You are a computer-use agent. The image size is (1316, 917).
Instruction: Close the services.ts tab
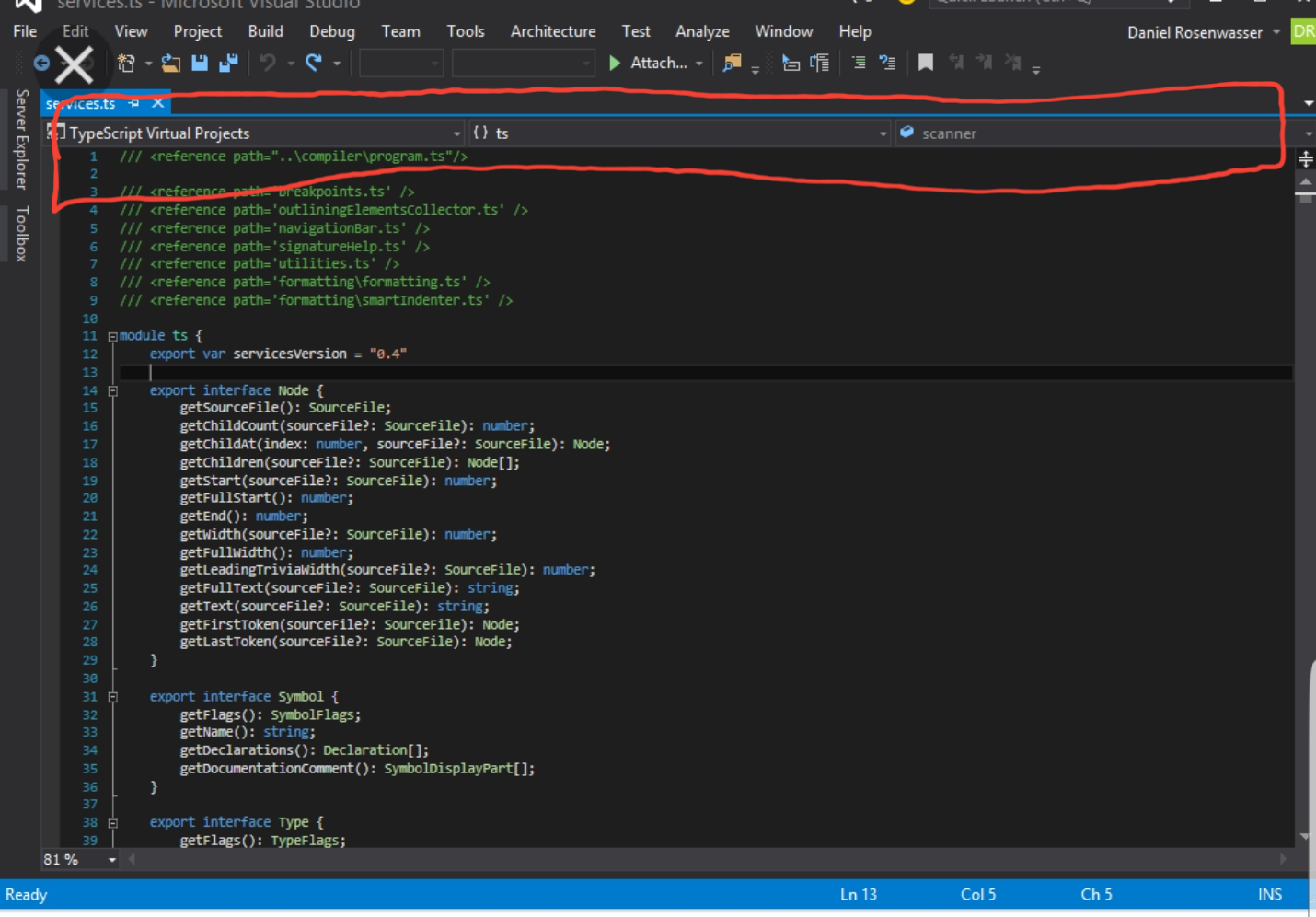[158, 103]
